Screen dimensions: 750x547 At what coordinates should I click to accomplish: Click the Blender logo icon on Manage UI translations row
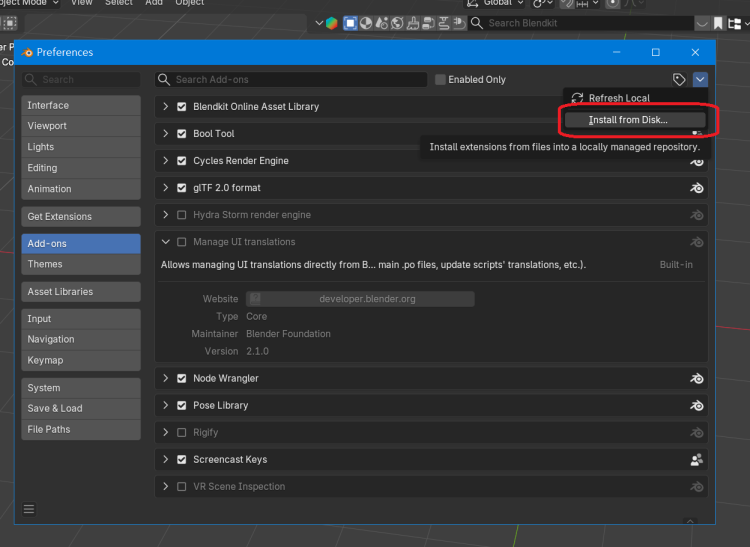click(x=696, y=242)
